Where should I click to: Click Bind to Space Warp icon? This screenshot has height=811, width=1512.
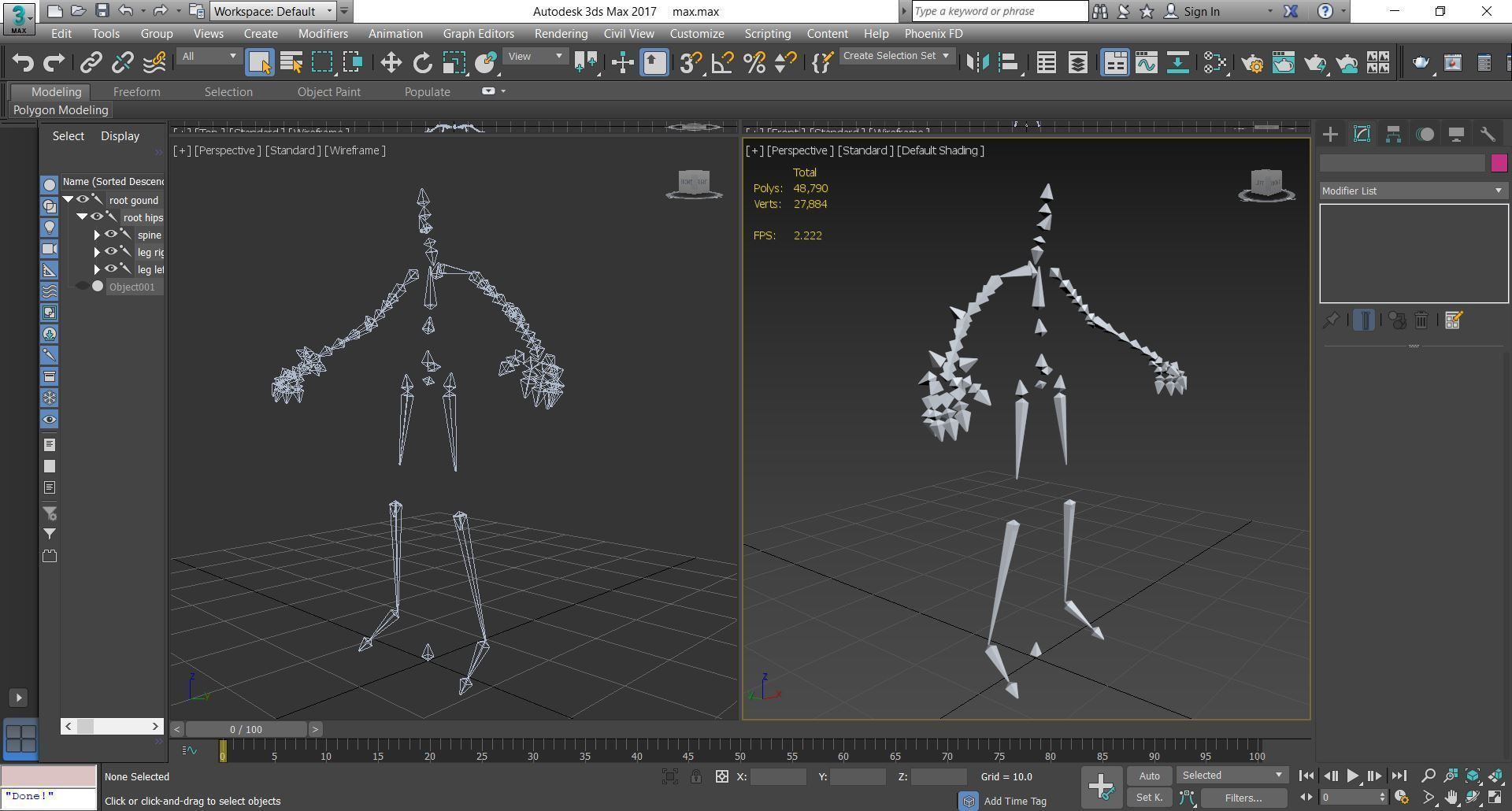coord(154,63)
